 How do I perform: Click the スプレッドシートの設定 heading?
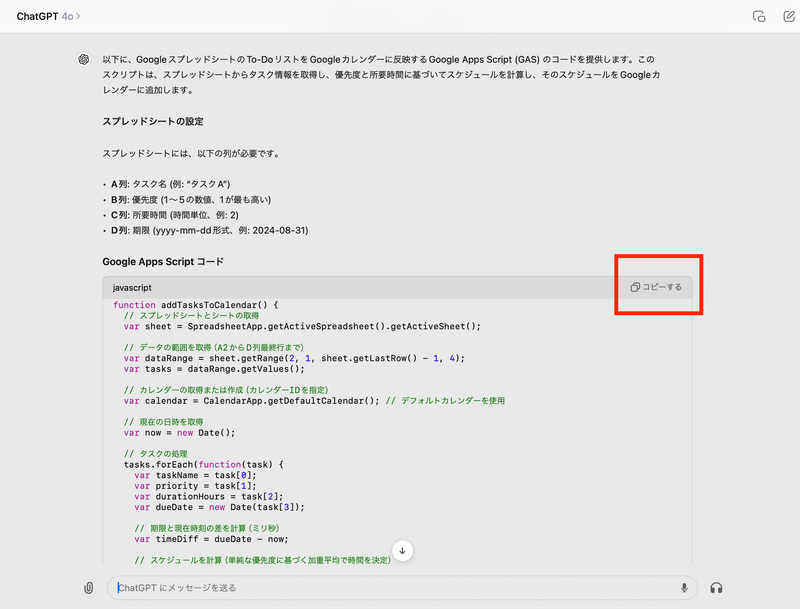click(x=153, y=121)
